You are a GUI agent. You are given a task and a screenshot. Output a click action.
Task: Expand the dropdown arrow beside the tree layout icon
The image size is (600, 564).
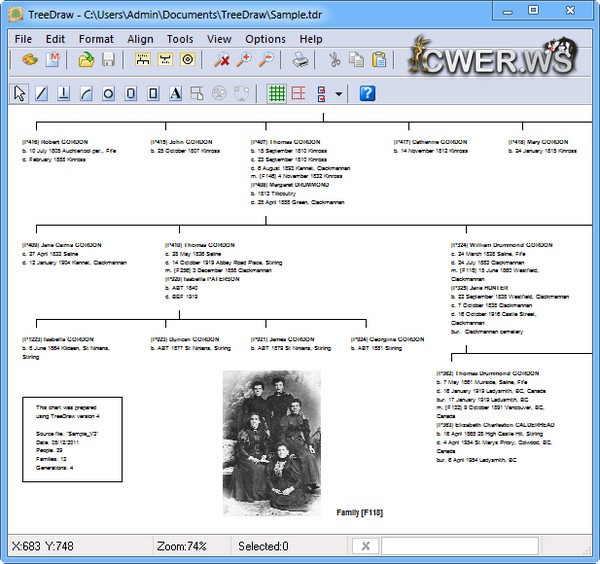tap(339, 94)
